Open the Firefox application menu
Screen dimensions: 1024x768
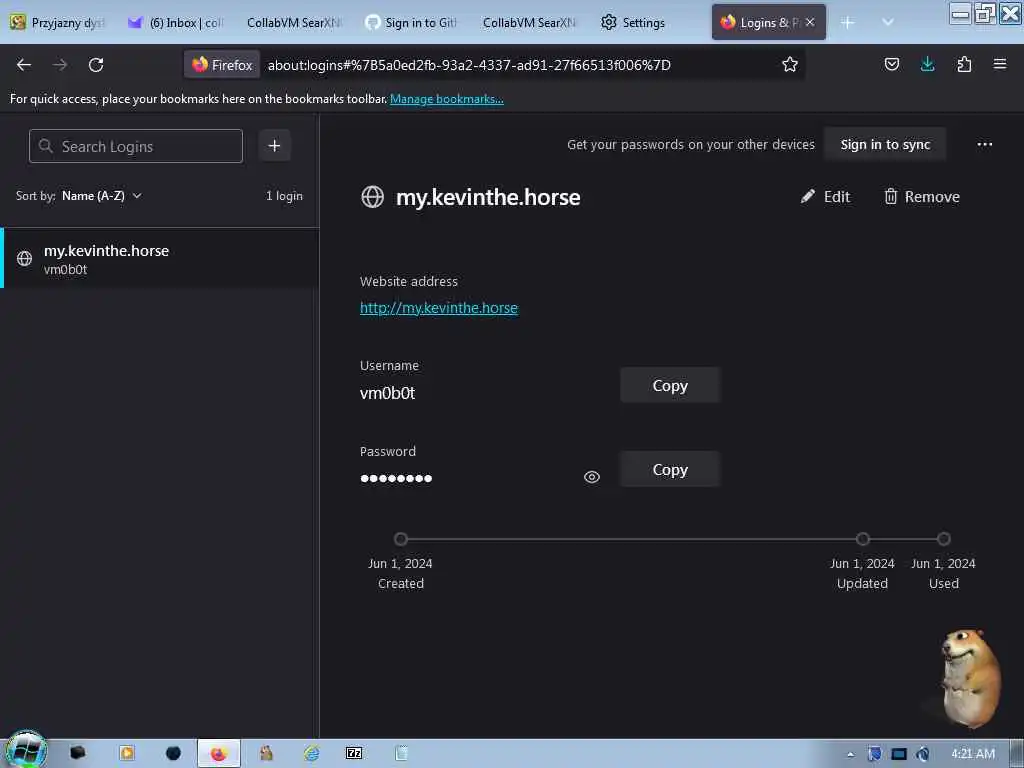(x=1000, y=64)
